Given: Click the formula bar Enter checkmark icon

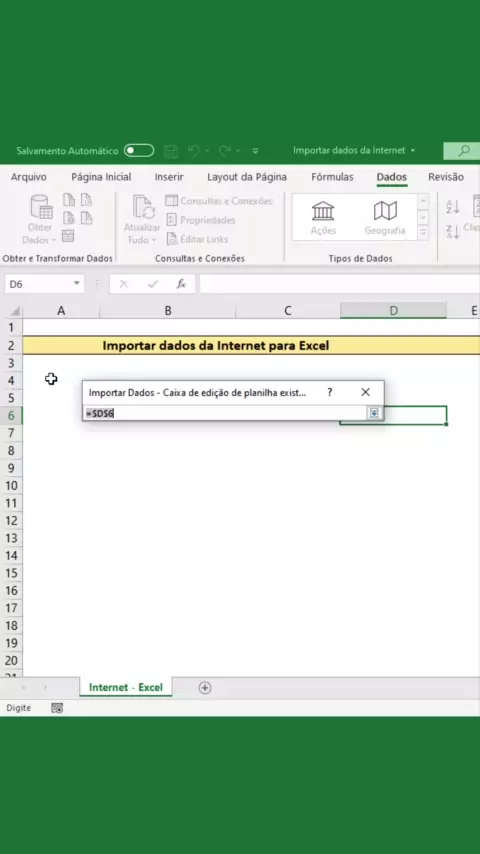Looking at the screenshot, I should click(153, 284).
